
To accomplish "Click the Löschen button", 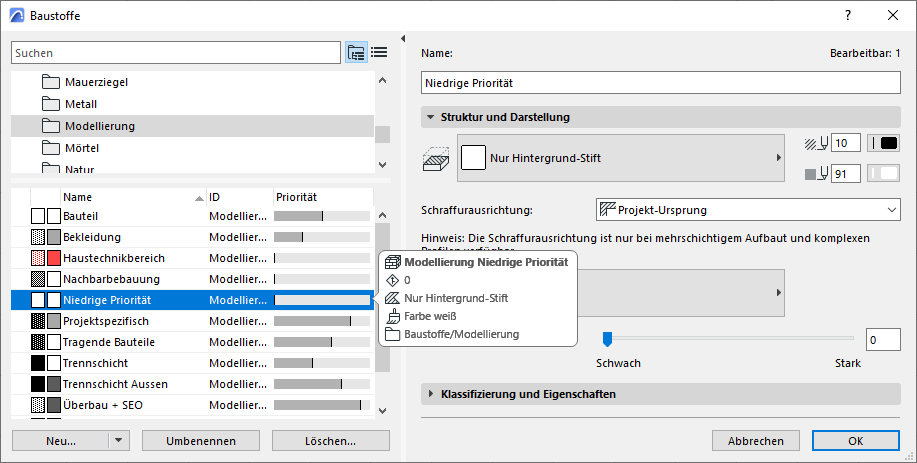I will (331, 440).
